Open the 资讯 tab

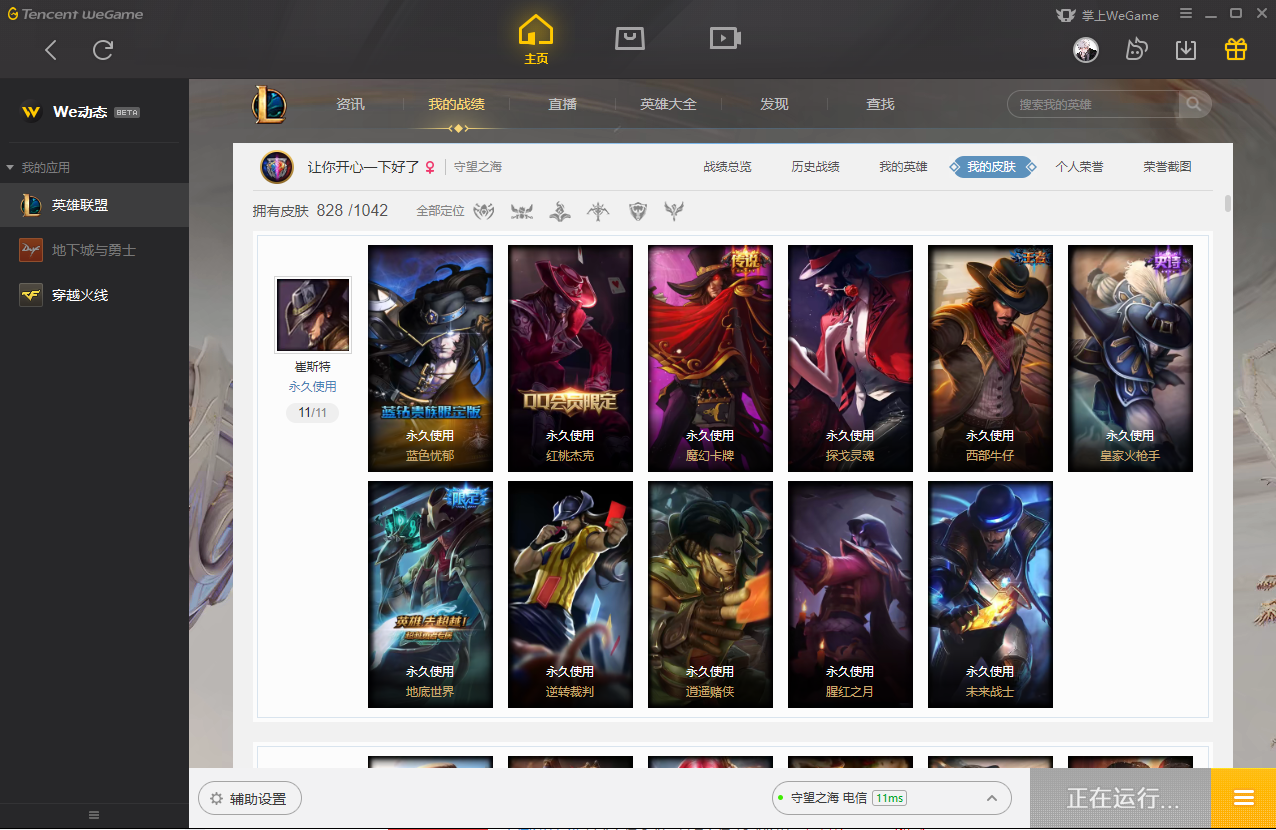(x=350, y=104)
